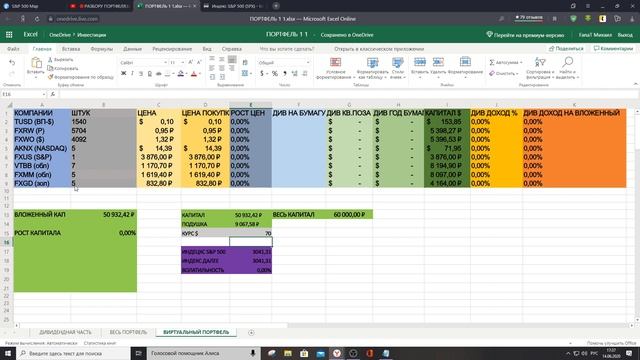Select the ВЕСЬ КАПИТАЛ label cell

point(299,214)
